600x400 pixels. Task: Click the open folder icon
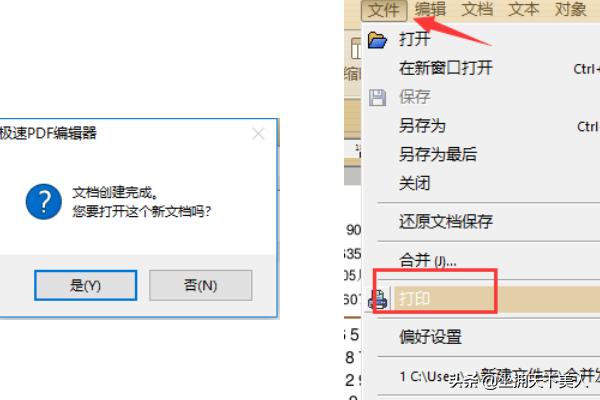pos(377,40)
